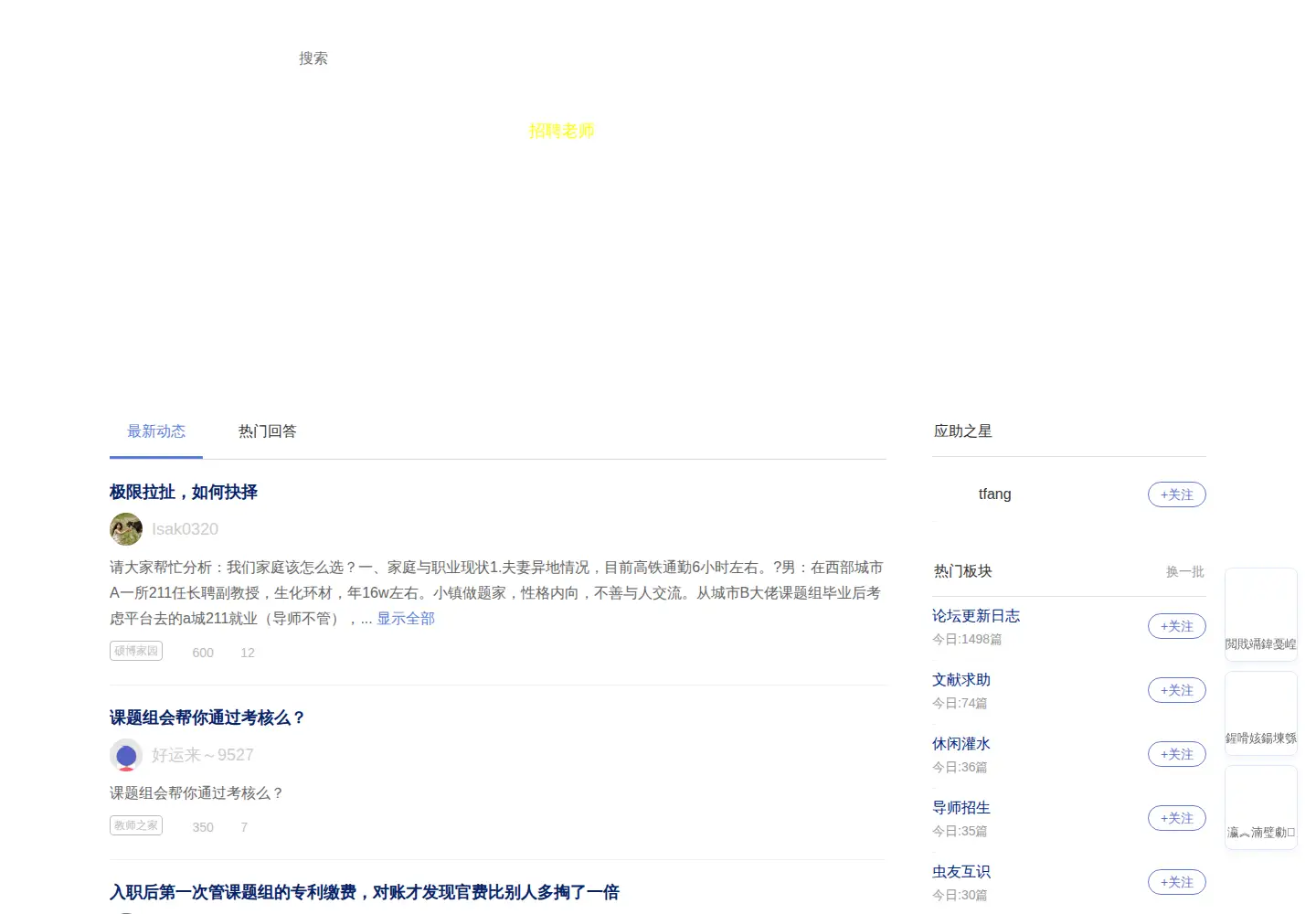
Task: Open tfang's user profile
Action: pos(994,494)
